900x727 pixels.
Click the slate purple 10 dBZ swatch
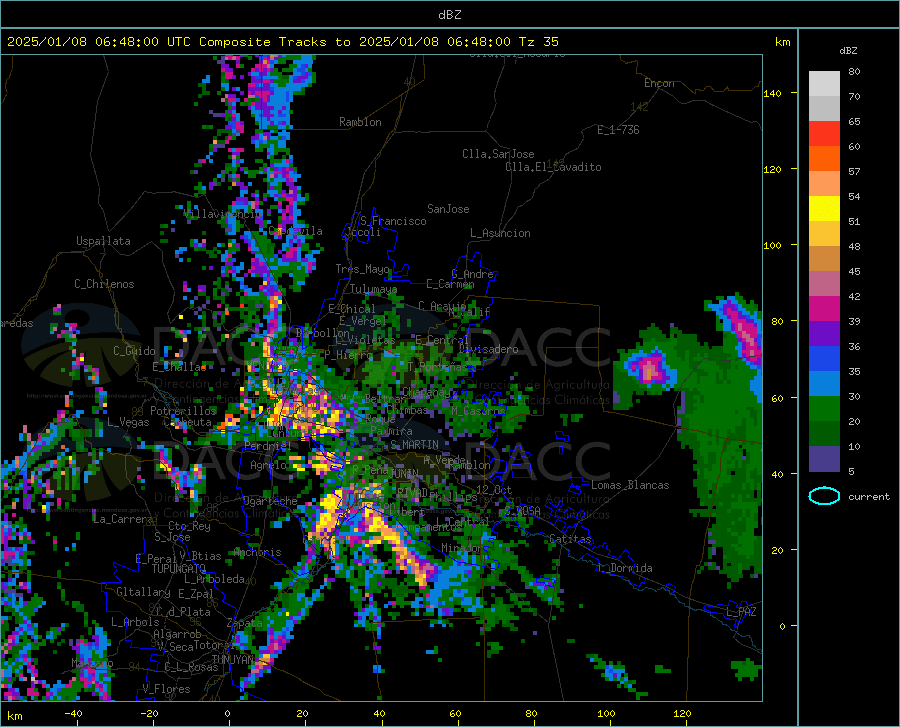point(824,459)
